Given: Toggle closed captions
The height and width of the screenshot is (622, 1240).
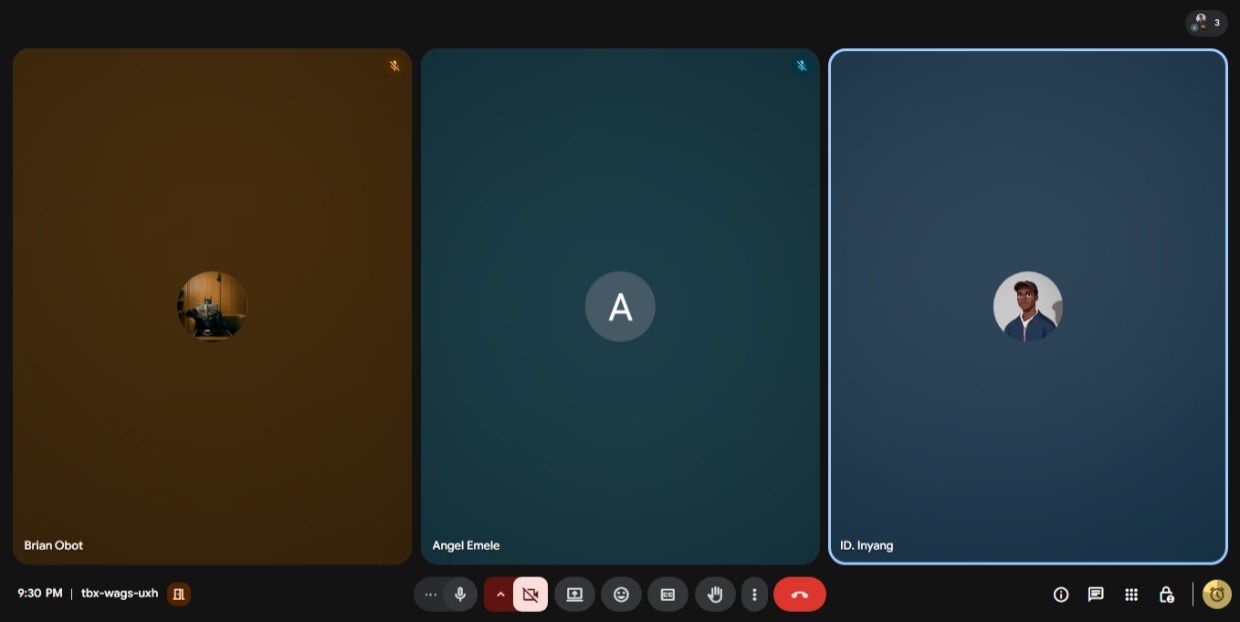Looking at the screenshot, I should coord(667,594).
